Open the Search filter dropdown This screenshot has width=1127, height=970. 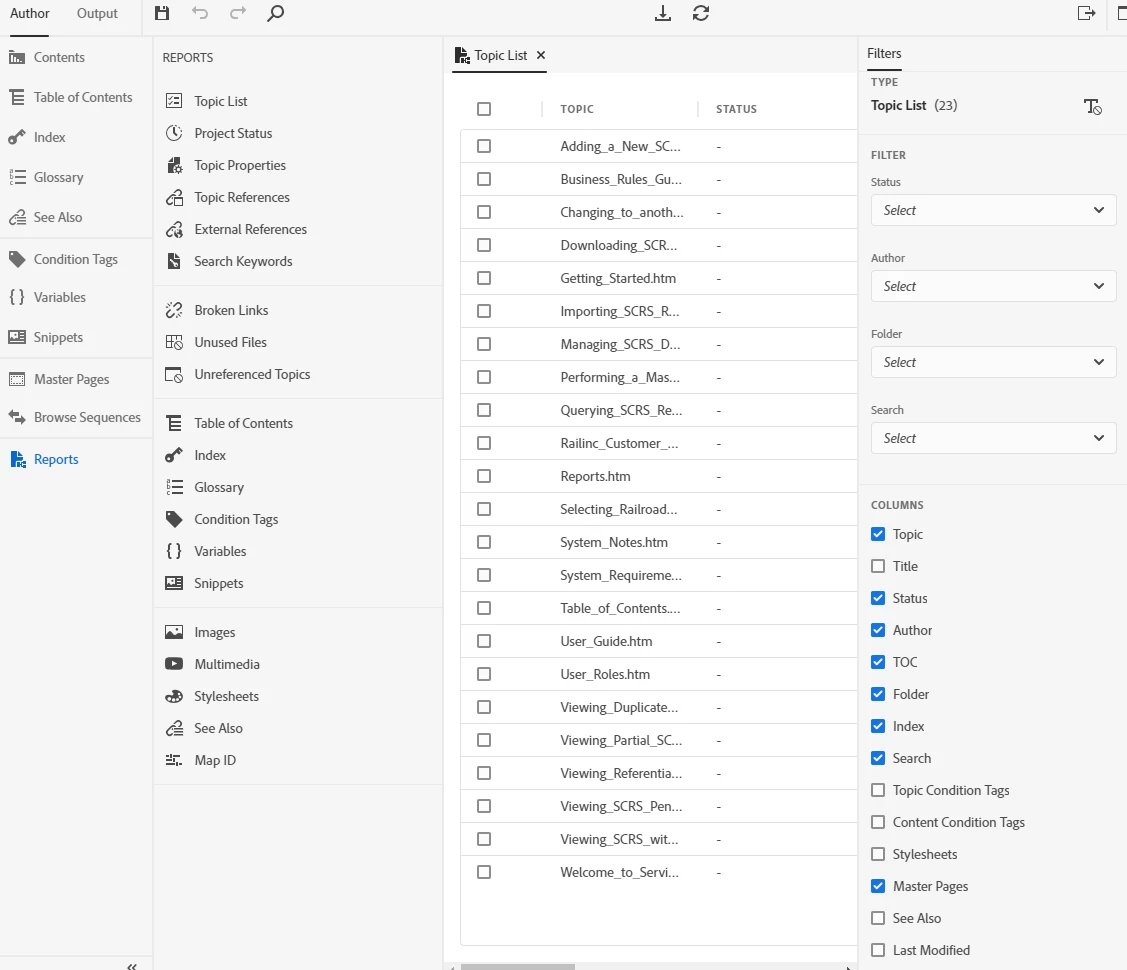(993, 439)
